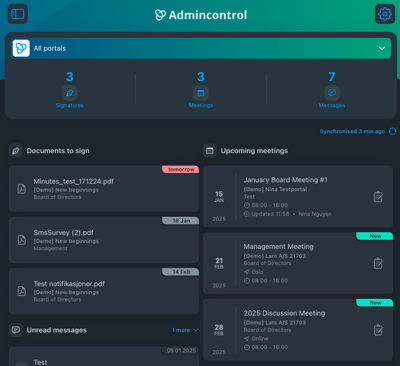This screenshot has width=400, height=366.
Task: Open notes icon for 2025 Discussion Meeting
Action: (378, 330)
